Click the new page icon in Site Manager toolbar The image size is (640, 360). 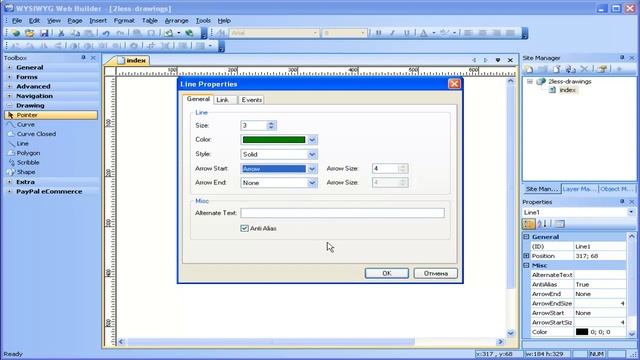pyautogui.click(x=529, y=69)
